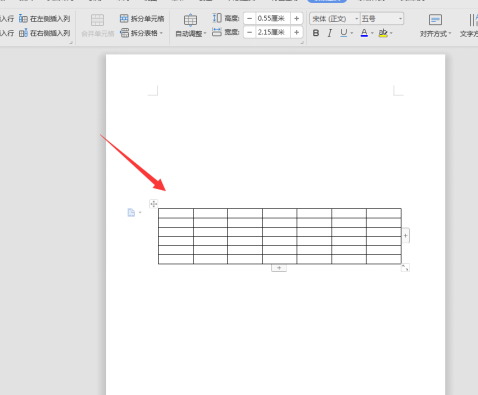
Task: Click the row height input field
Action: click(273, 18)
